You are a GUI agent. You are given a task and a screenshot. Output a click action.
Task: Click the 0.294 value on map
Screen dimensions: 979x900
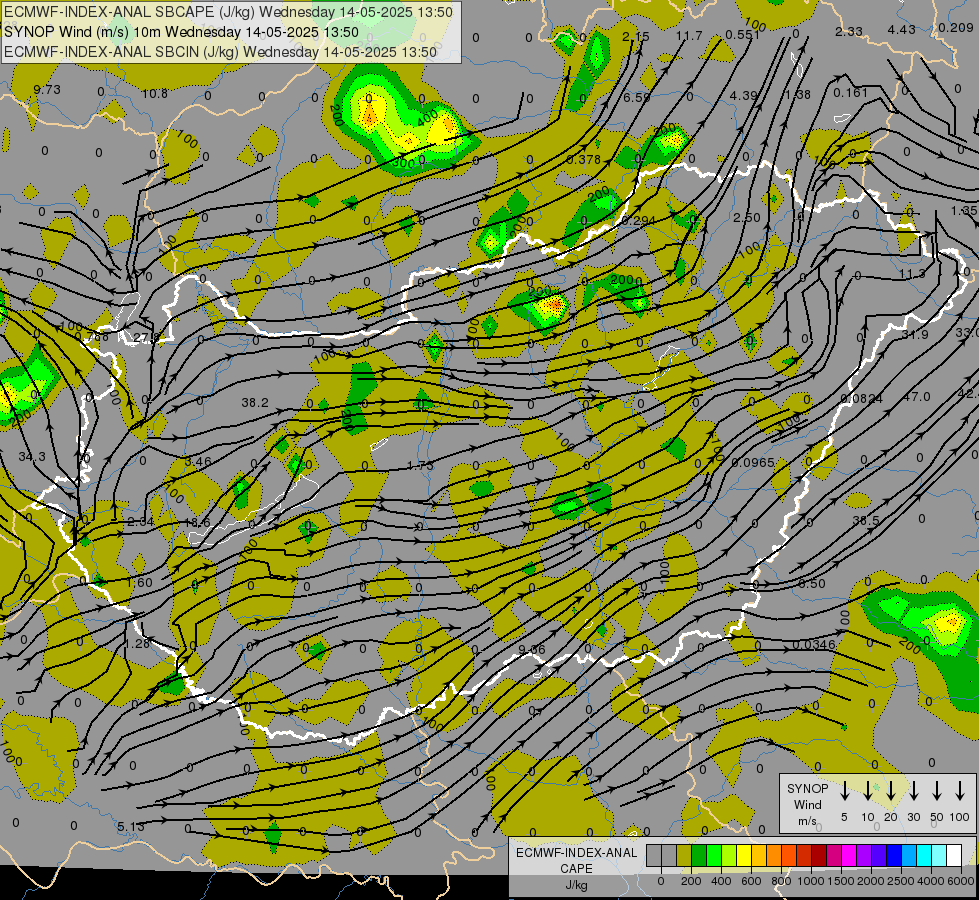(x=638, y=220)
